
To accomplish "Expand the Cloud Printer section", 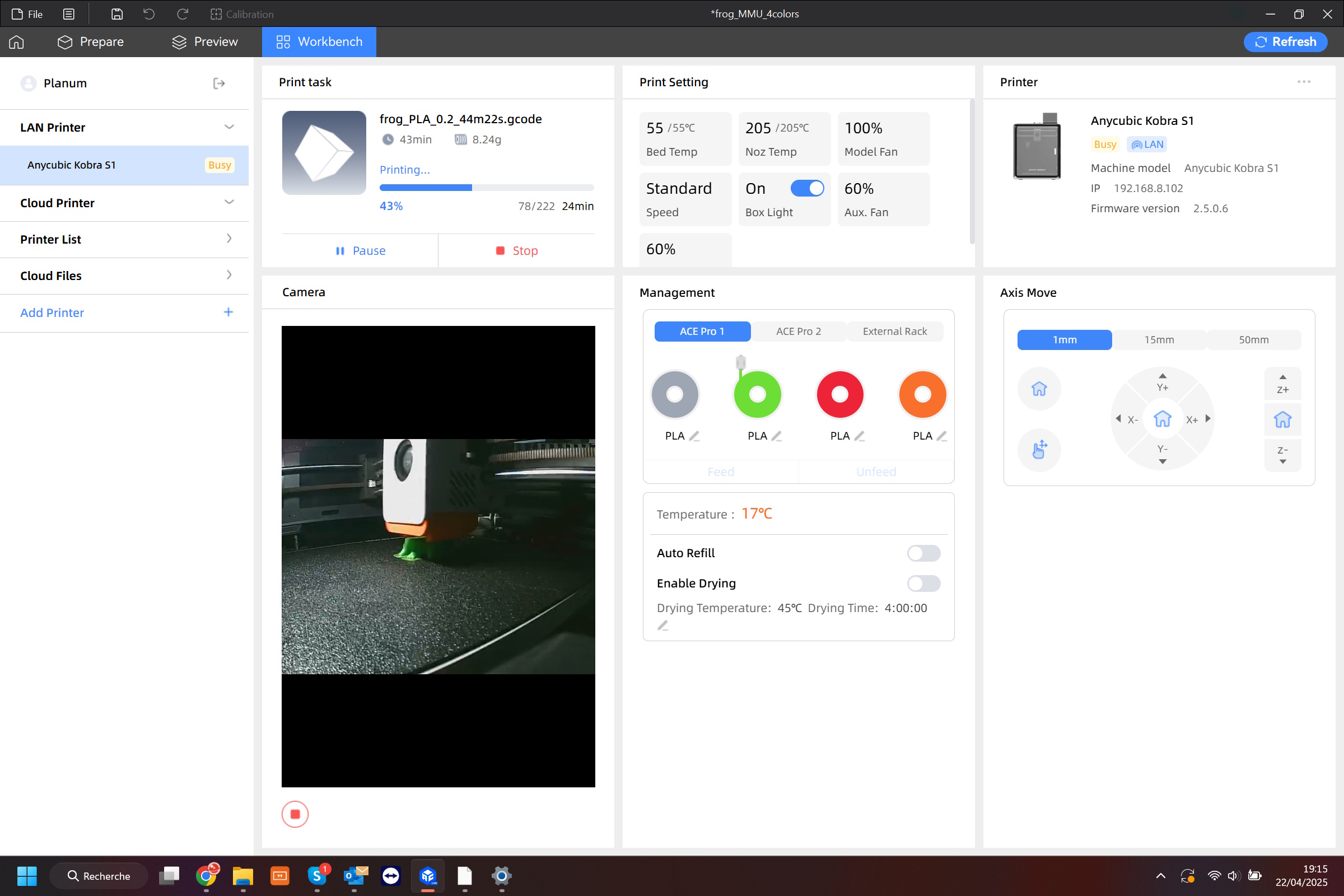I will (229, 202).
